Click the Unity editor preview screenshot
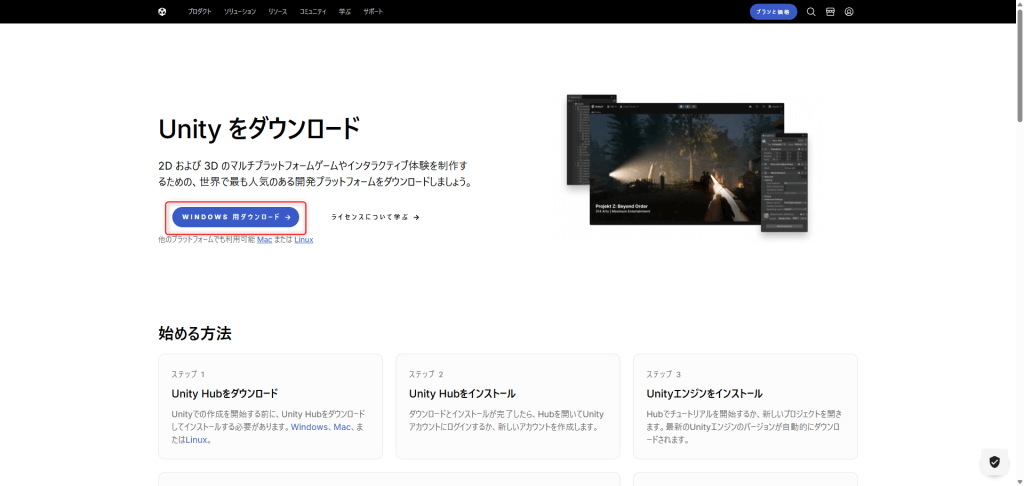The height and width of the screenshot is (486, 1024). [x=686, y=165]
